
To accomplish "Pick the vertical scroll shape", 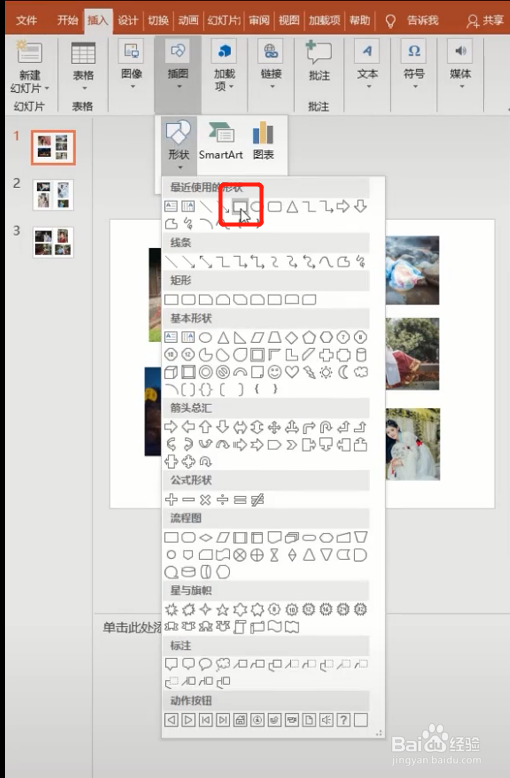I will (240, 627).
